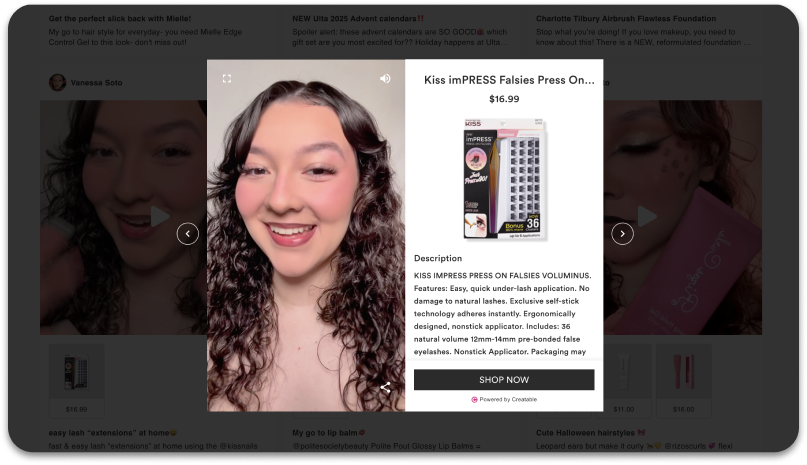
Task: Open 'NEW Ulta 2025 Advent calendars' post
Action: [358, 19]
